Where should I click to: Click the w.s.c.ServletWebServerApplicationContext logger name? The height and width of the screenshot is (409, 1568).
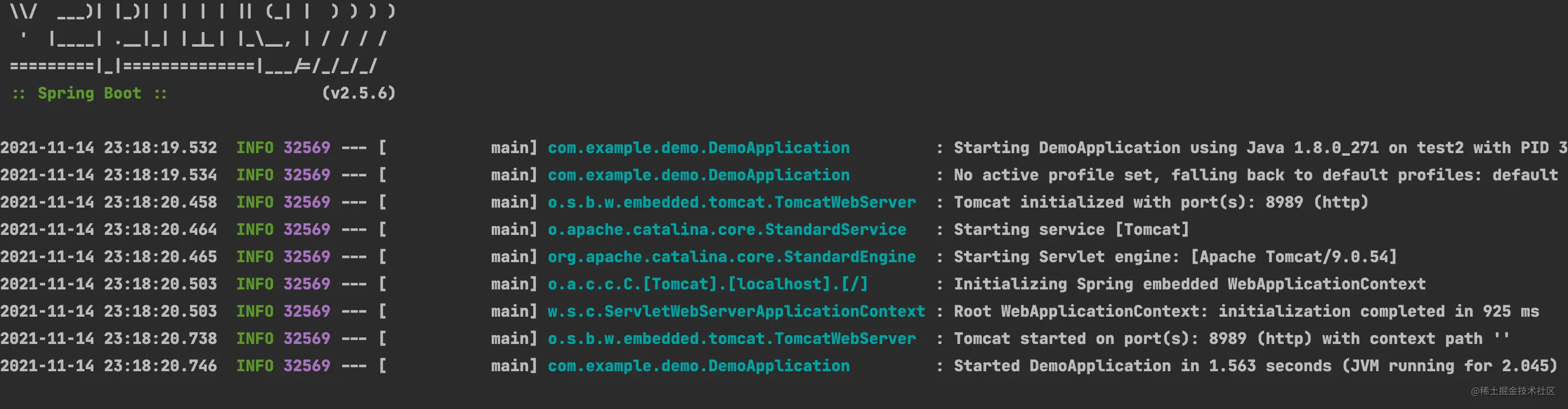click(x=736, y=311)
